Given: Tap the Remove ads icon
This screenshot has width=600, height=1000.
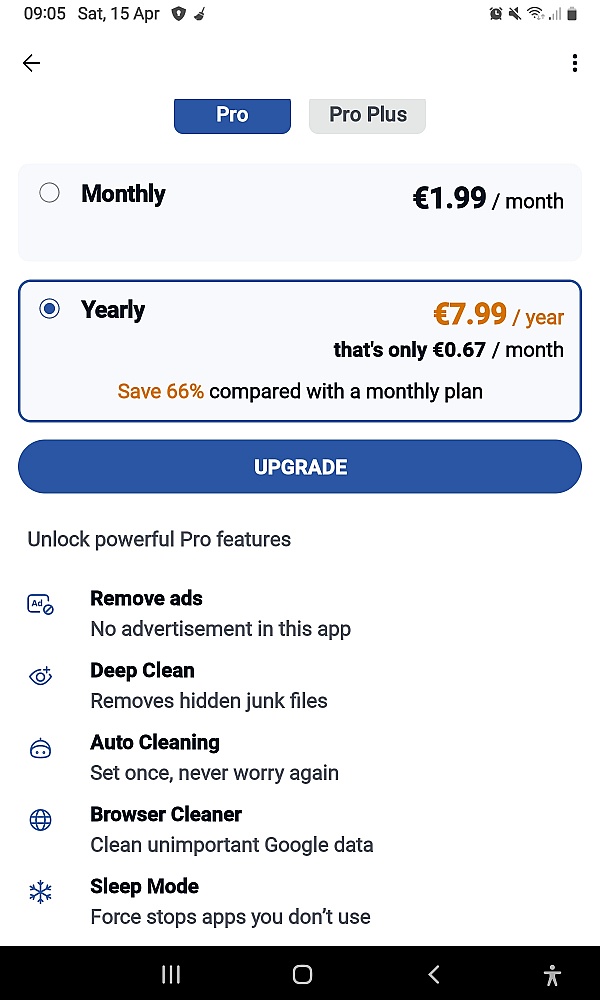Looking at the screenshot, I should (40, 604).
